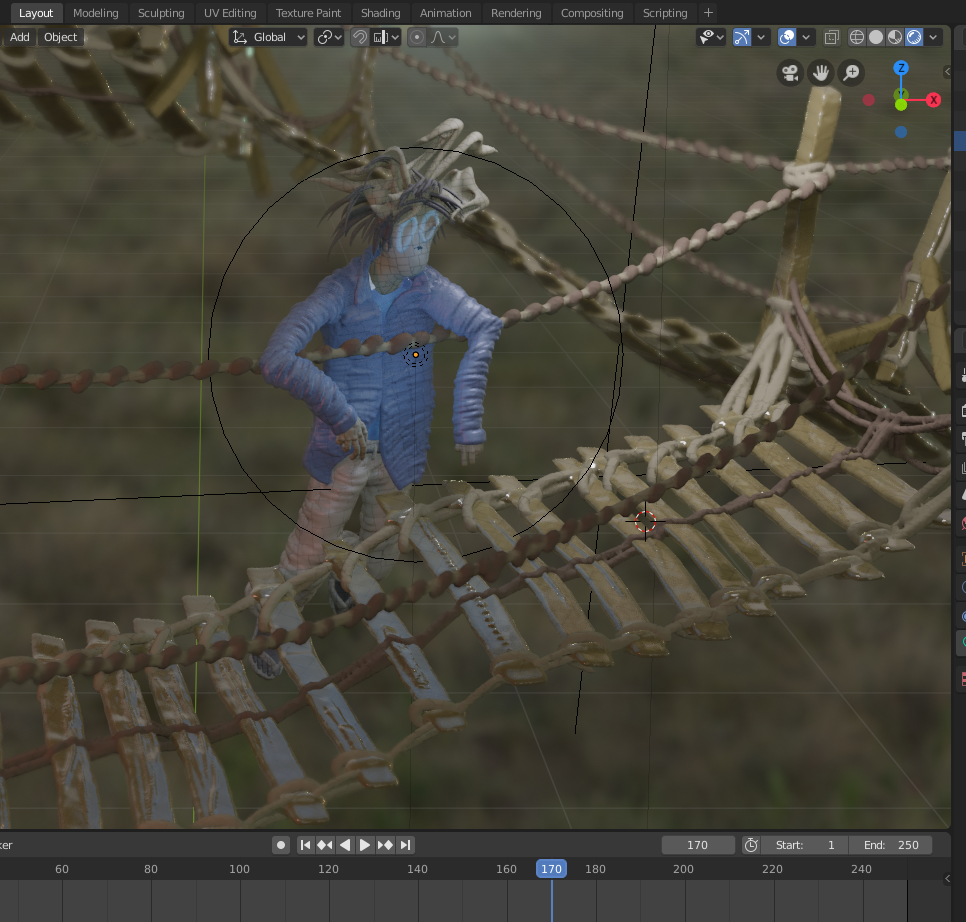Select Wireframe viewport shading mode
966x922 pixels.
pos(856,37)
